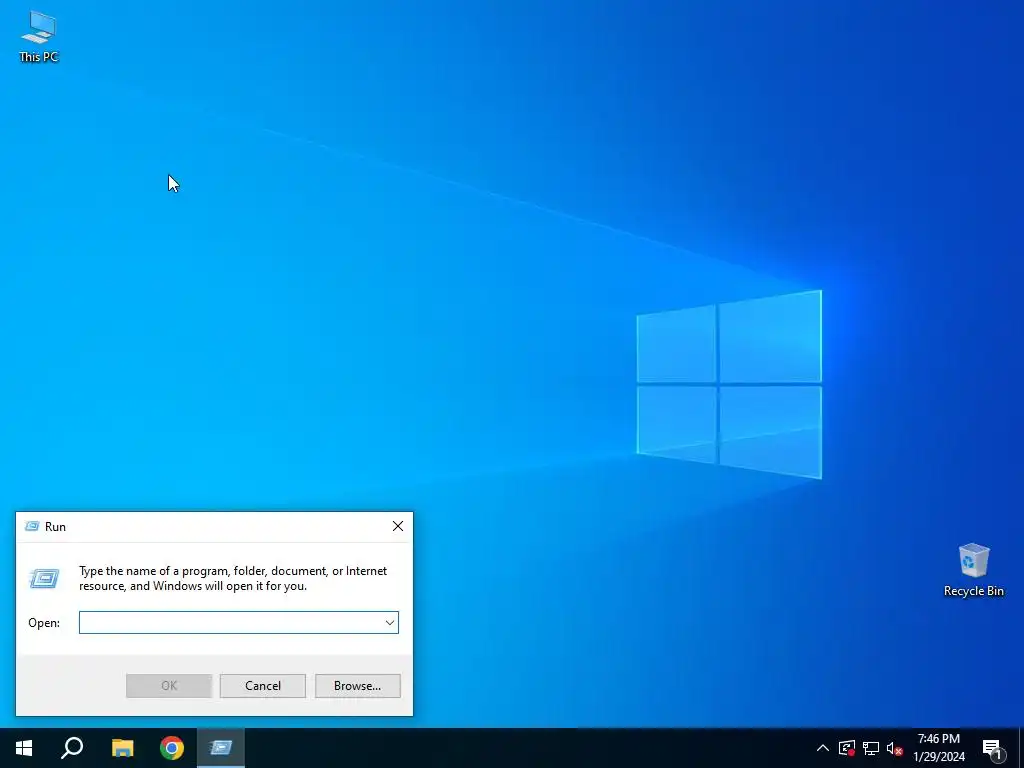Viewport: 1024px width, 768px height.
Task: Click the OK button in Run
Action: click(x=169, y=686)
